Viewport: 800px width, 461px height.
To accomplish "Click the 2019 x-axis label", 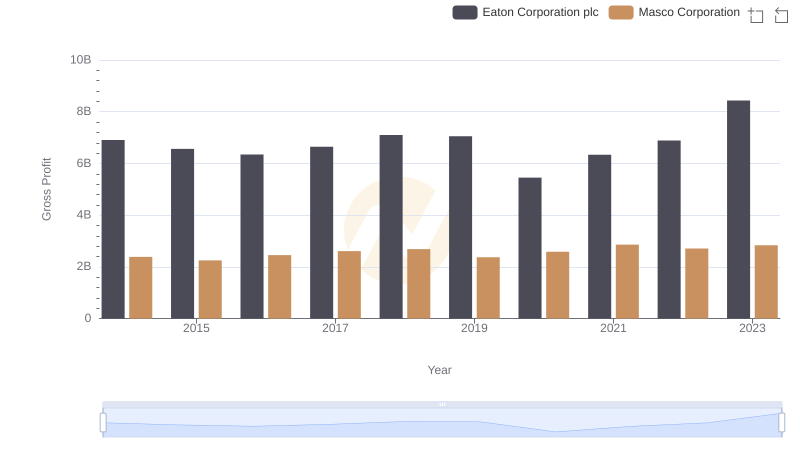I will click(474, 328).
